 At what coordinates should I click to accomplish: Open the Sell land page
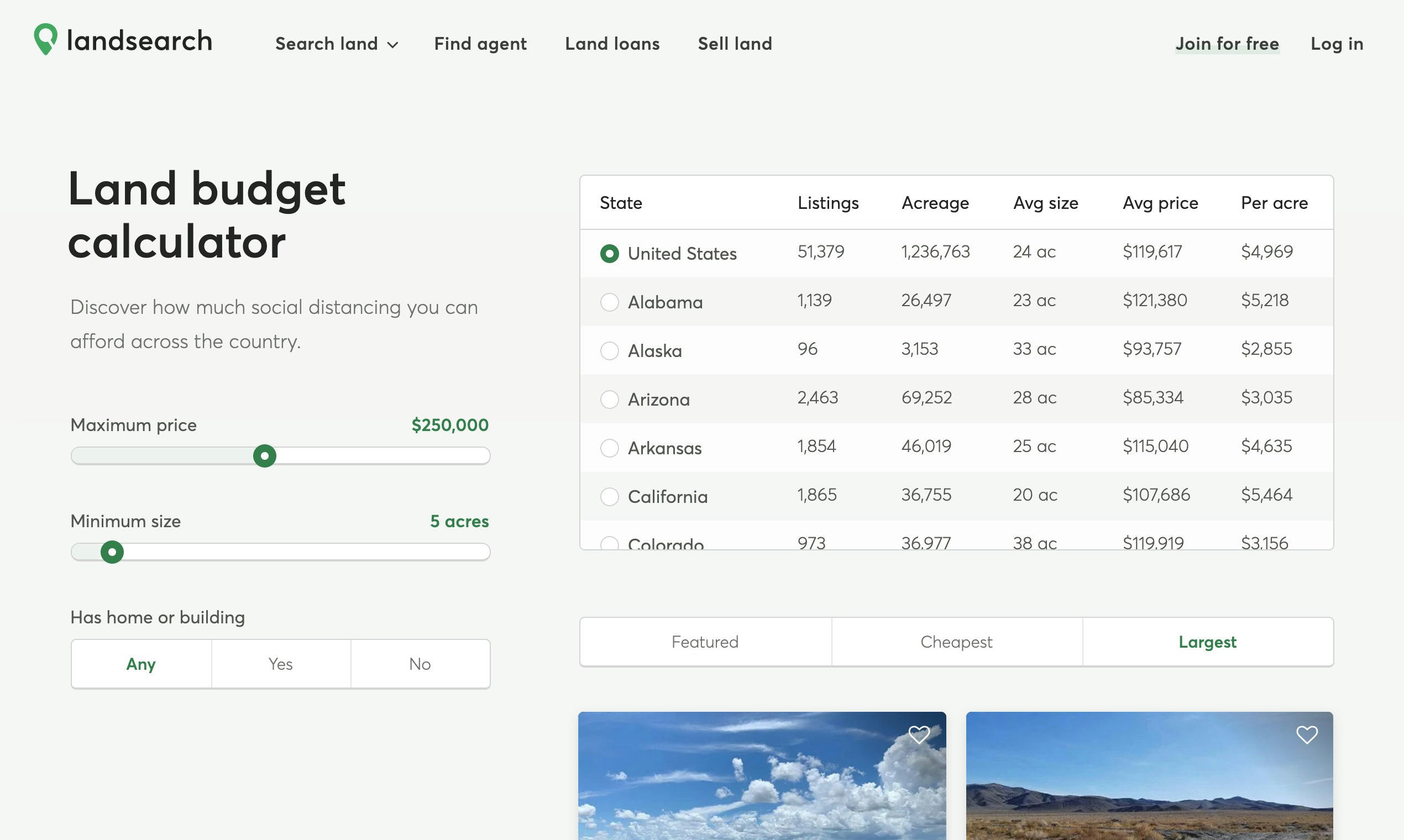pos(735,44)
